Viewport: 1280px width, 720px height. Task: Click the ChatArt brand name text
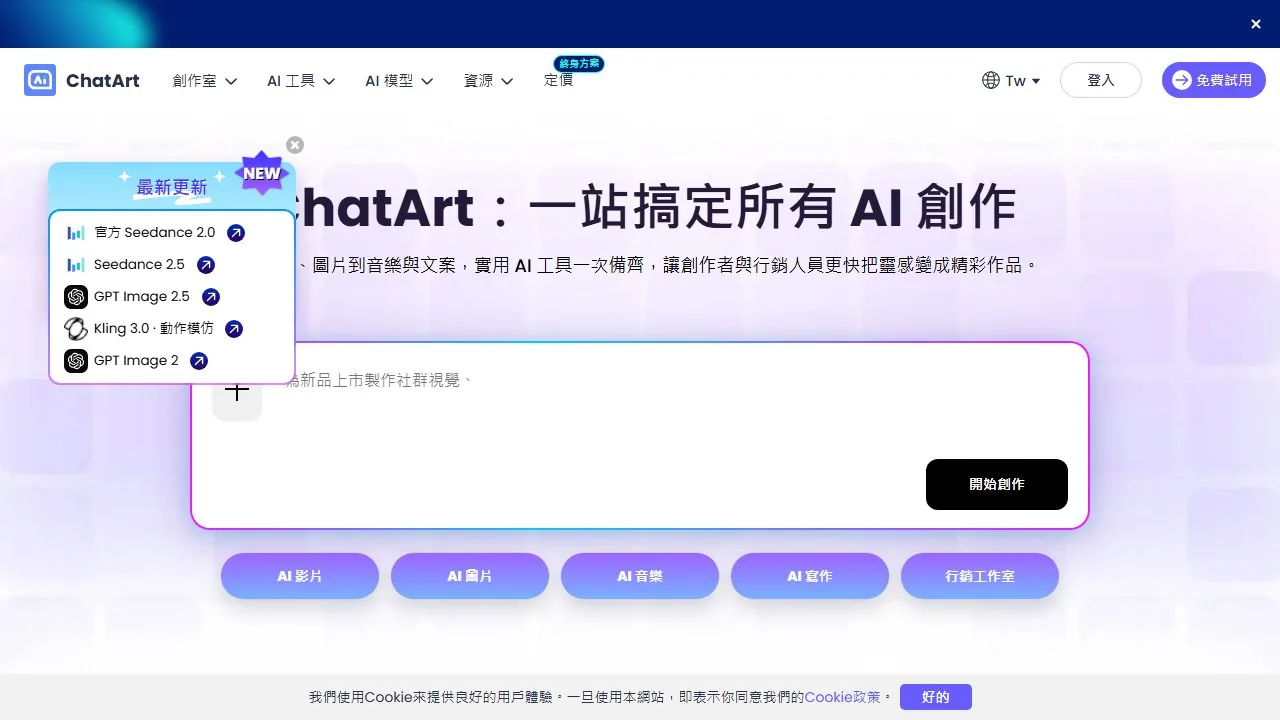103,81
